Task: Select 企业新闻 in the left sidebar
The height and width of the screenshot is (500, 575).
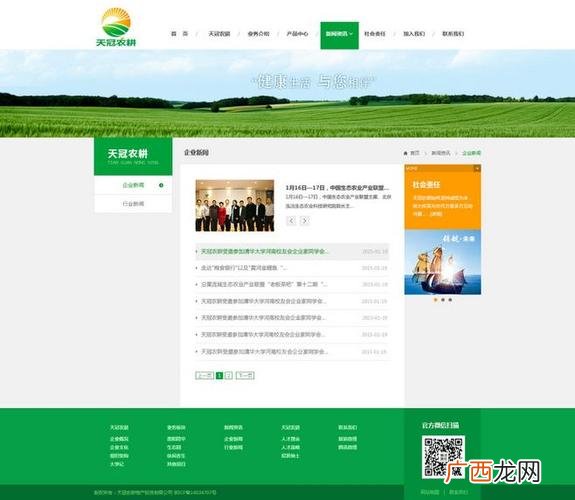Action: 133,185
